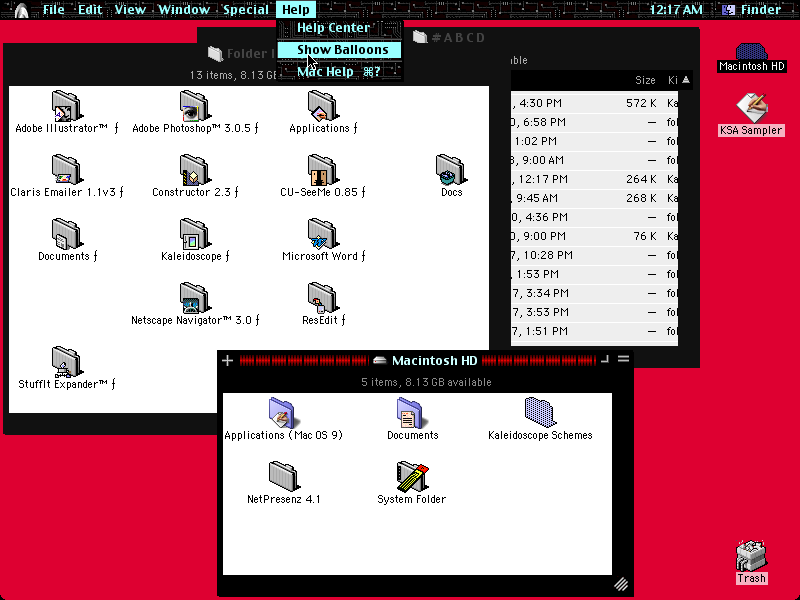Select the NetPresenz 4.1 folder icon

click(x=283, y=477)
